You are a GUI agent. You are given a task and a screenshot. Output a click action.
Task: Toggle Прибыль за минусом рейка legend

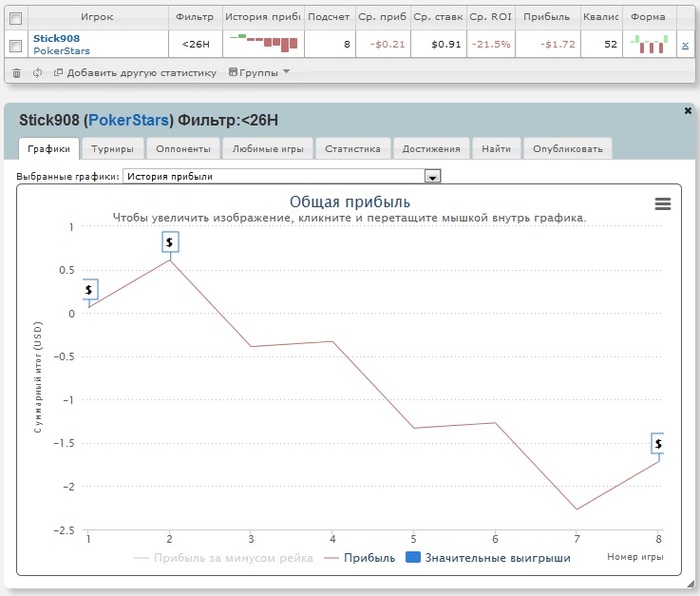coord(224,558)
